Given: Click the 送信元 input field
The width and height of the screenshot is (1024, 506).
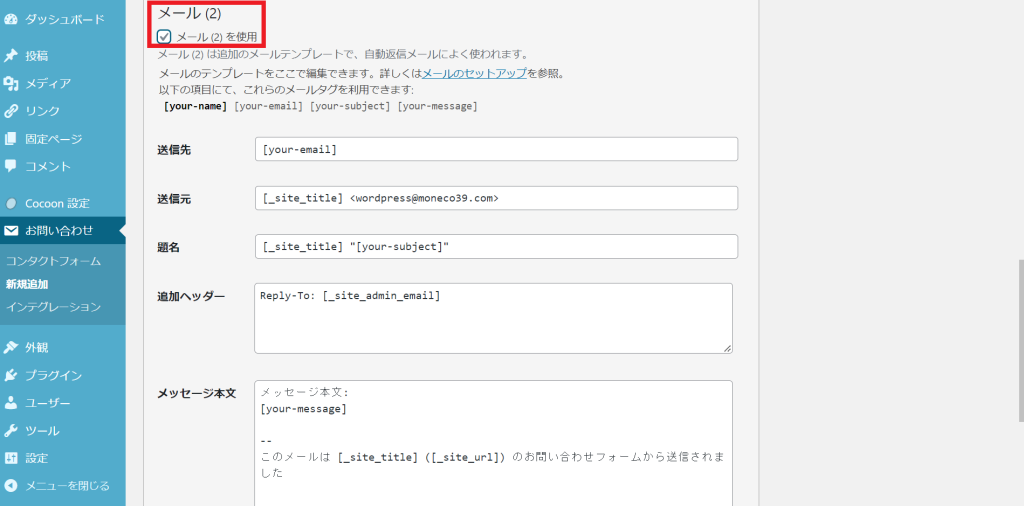Looking at the screenshot, I should pos(496,198).
